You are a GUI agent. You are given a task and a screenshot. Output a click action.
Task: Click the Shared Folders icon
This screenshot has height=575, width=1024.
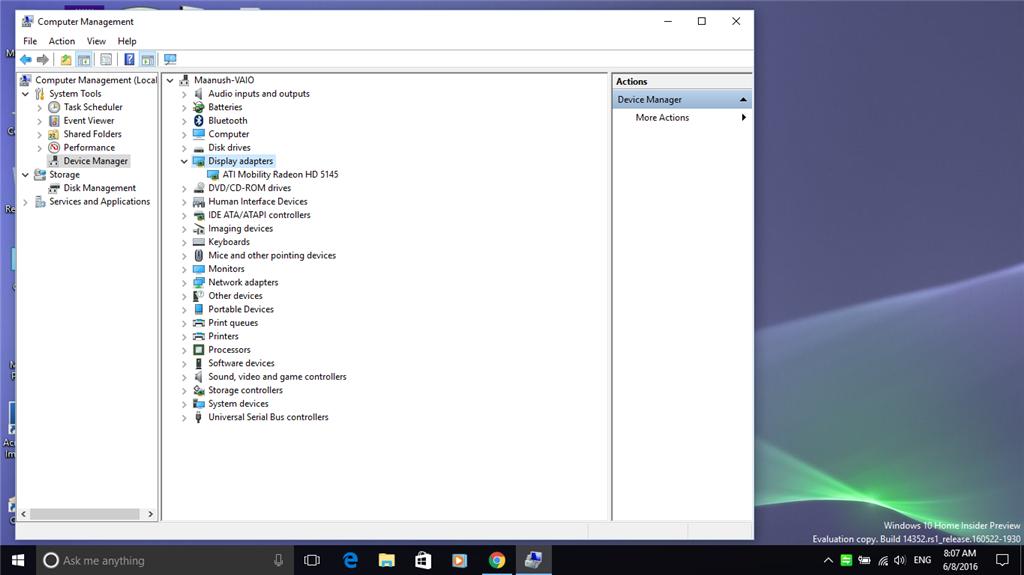point(54,134)
